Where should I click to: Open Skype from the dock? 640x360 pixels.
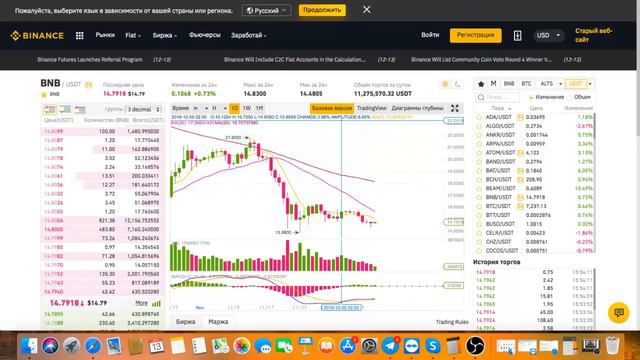pos(433,346)
